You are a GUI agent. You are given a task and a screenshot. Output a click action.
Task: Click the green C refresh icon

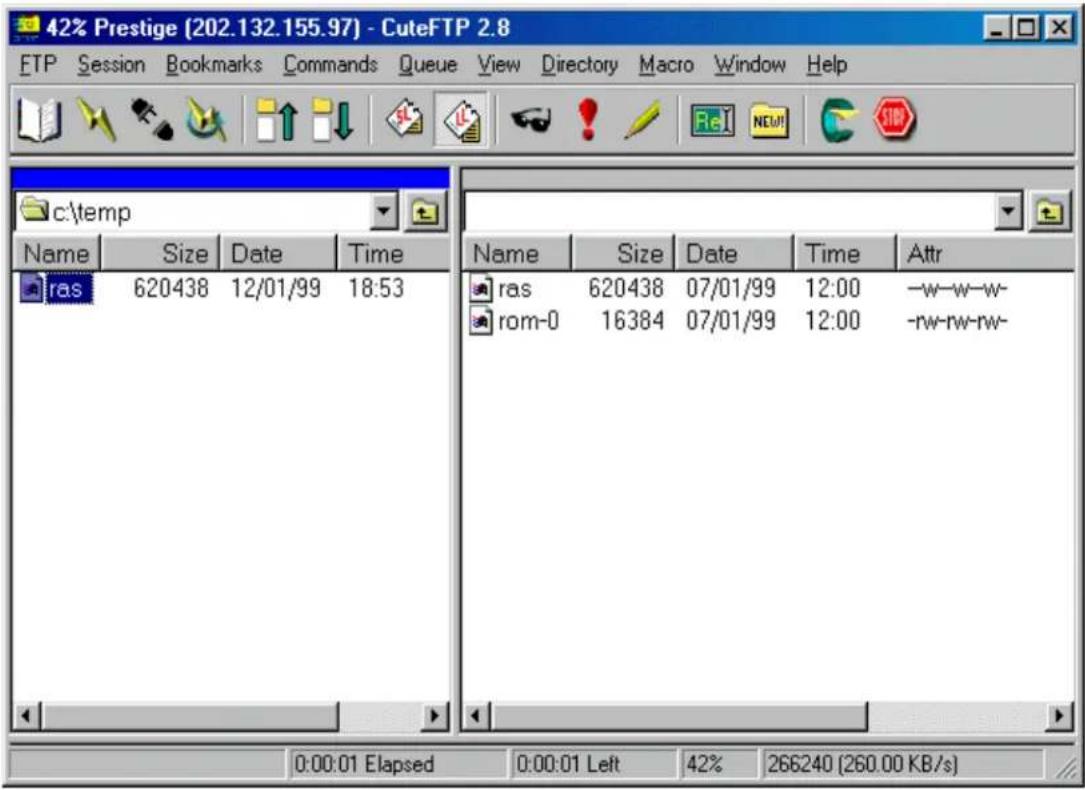[x=839, y=120]
